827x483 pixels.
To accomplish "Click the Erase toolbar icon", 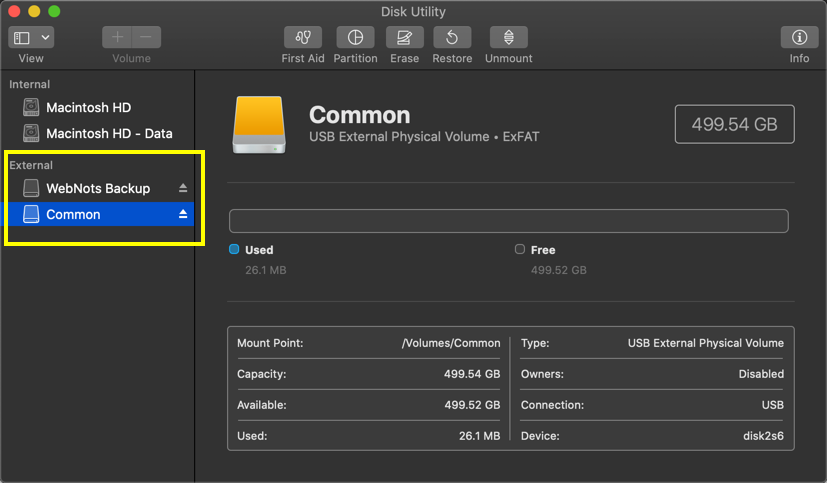I will pos(404,37).
